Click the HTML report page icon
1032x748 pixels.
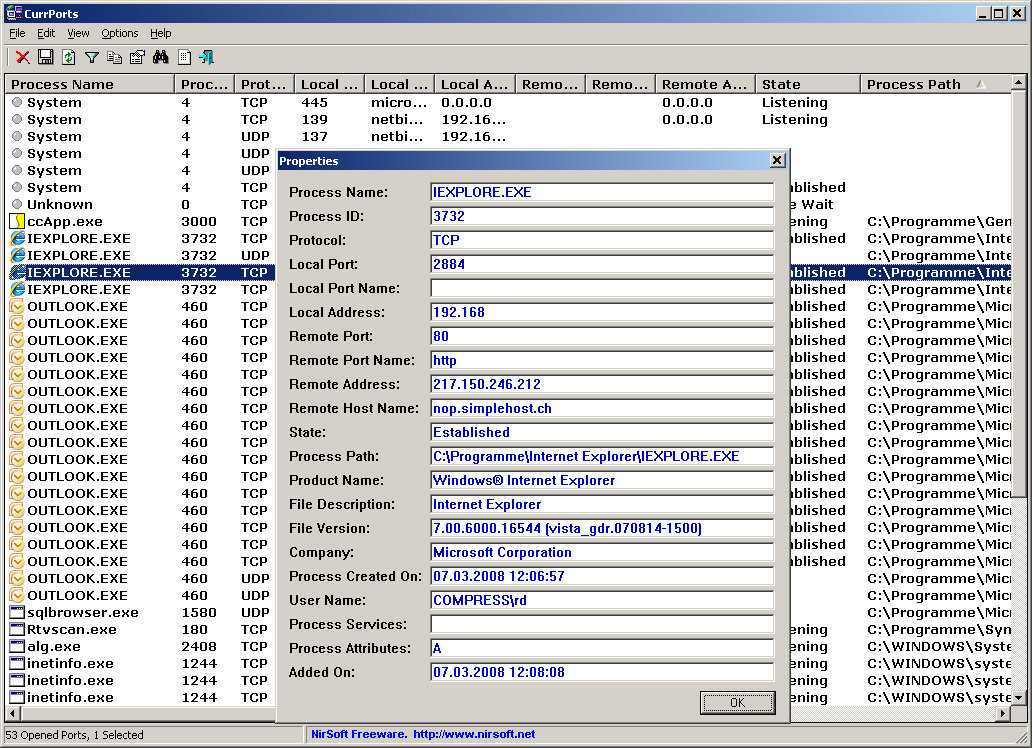coord(184,57)
